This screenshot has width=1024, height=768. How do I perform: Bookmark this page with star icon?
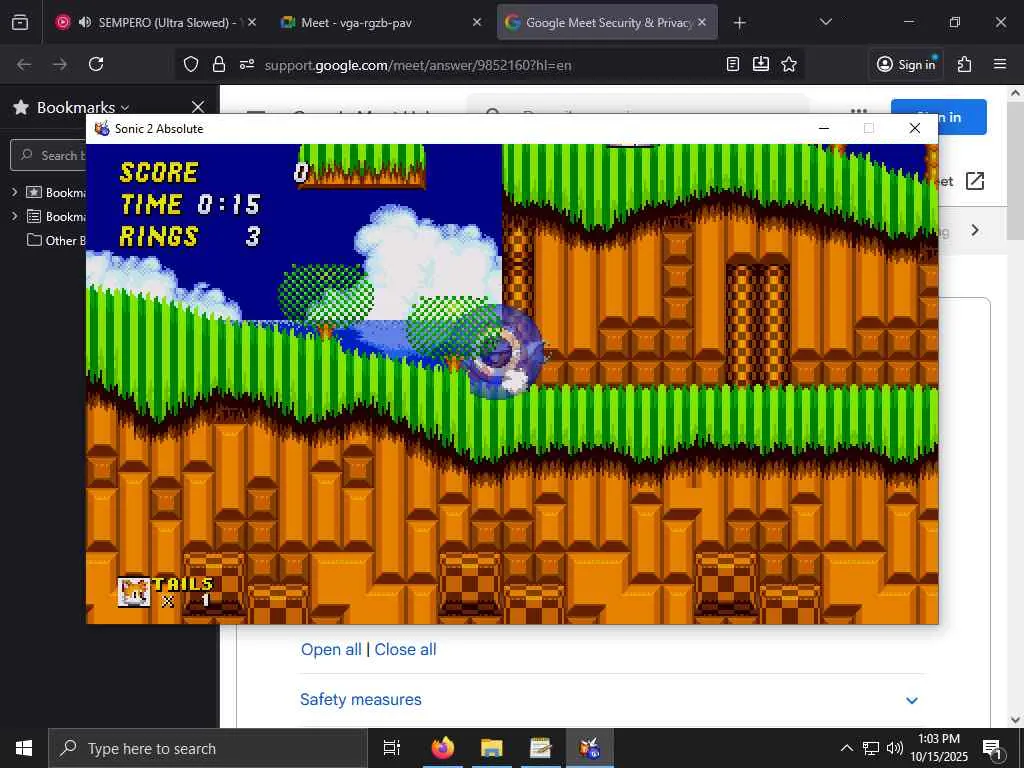click(x=789, y=64)
